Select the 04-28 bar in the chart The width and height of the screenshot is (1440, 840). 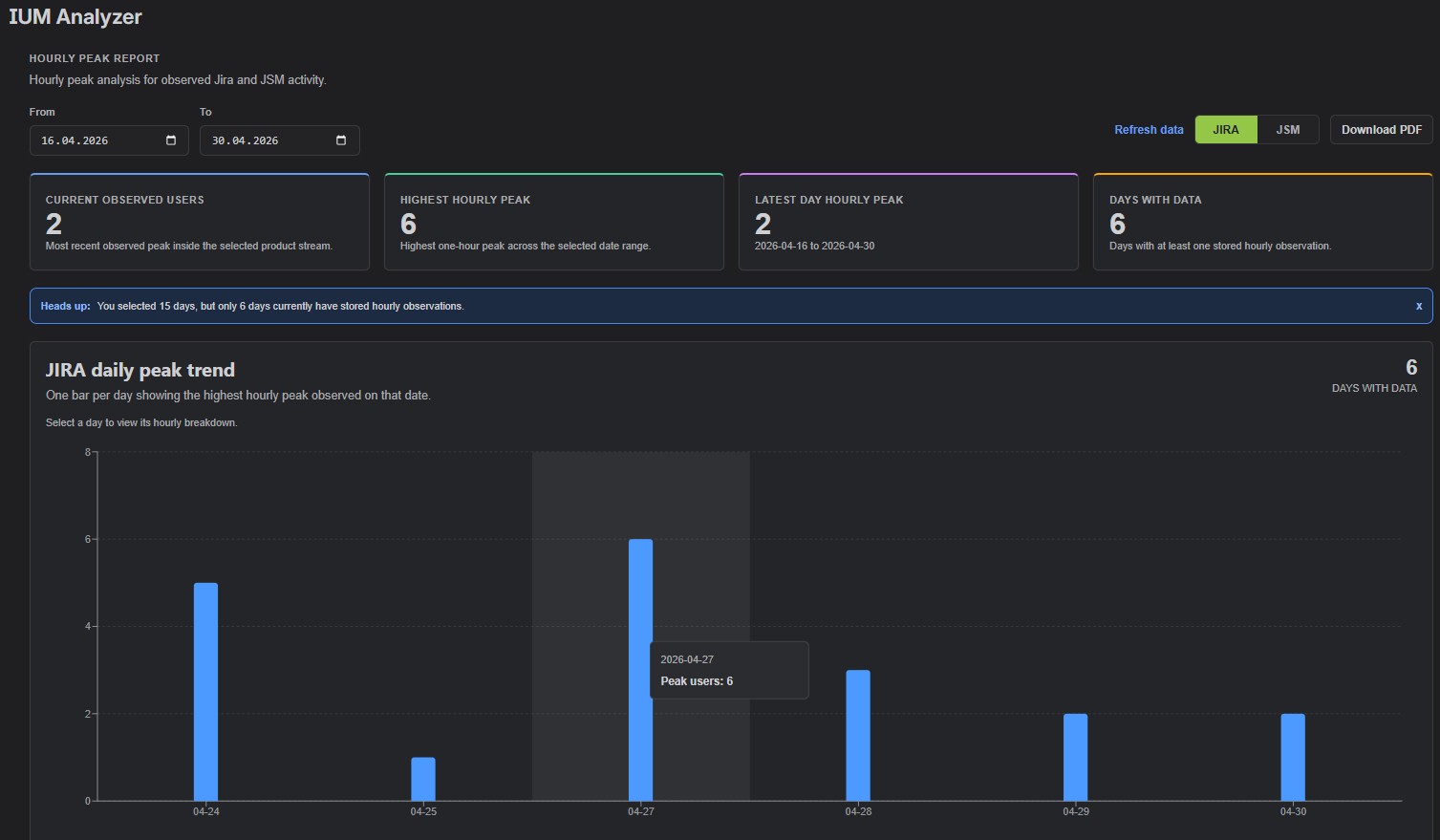858,736
